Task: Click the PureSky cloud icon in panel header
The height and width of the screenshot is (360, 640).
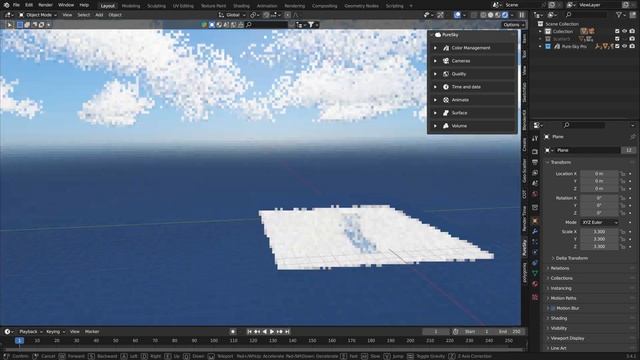Action: pos(438,35)
